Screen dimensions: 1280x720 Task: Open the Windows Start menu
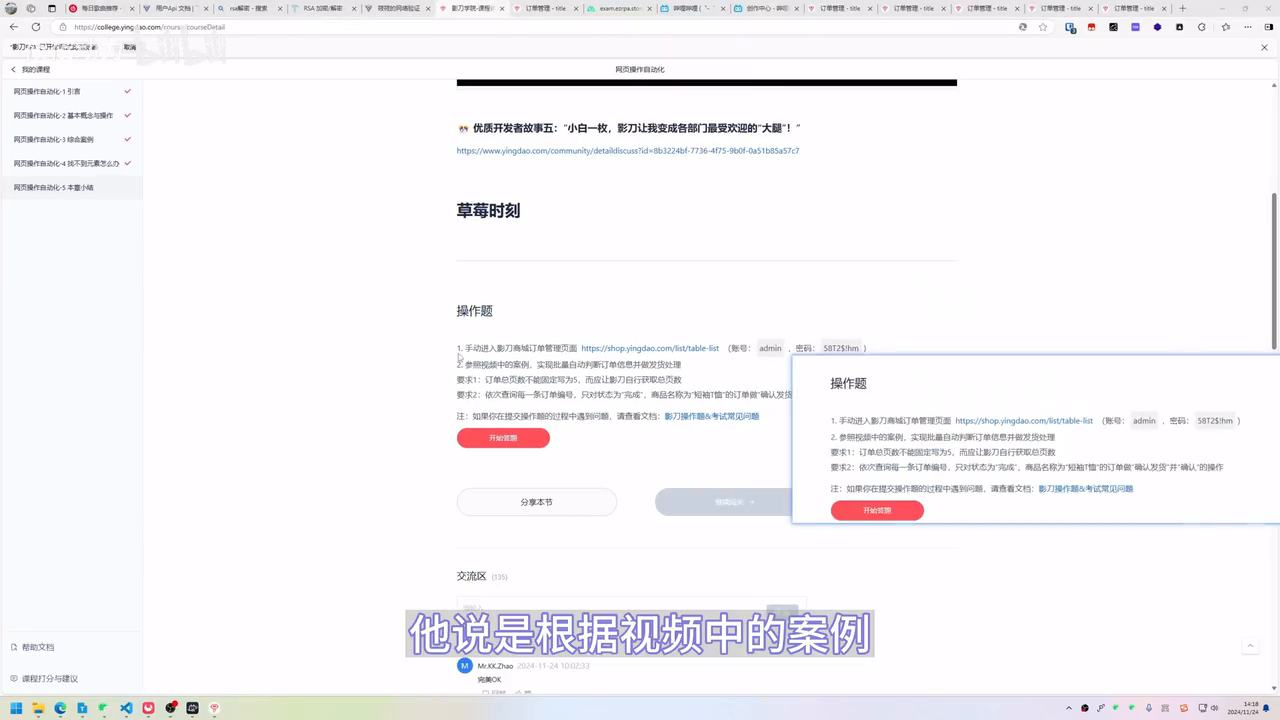(16, 708)
